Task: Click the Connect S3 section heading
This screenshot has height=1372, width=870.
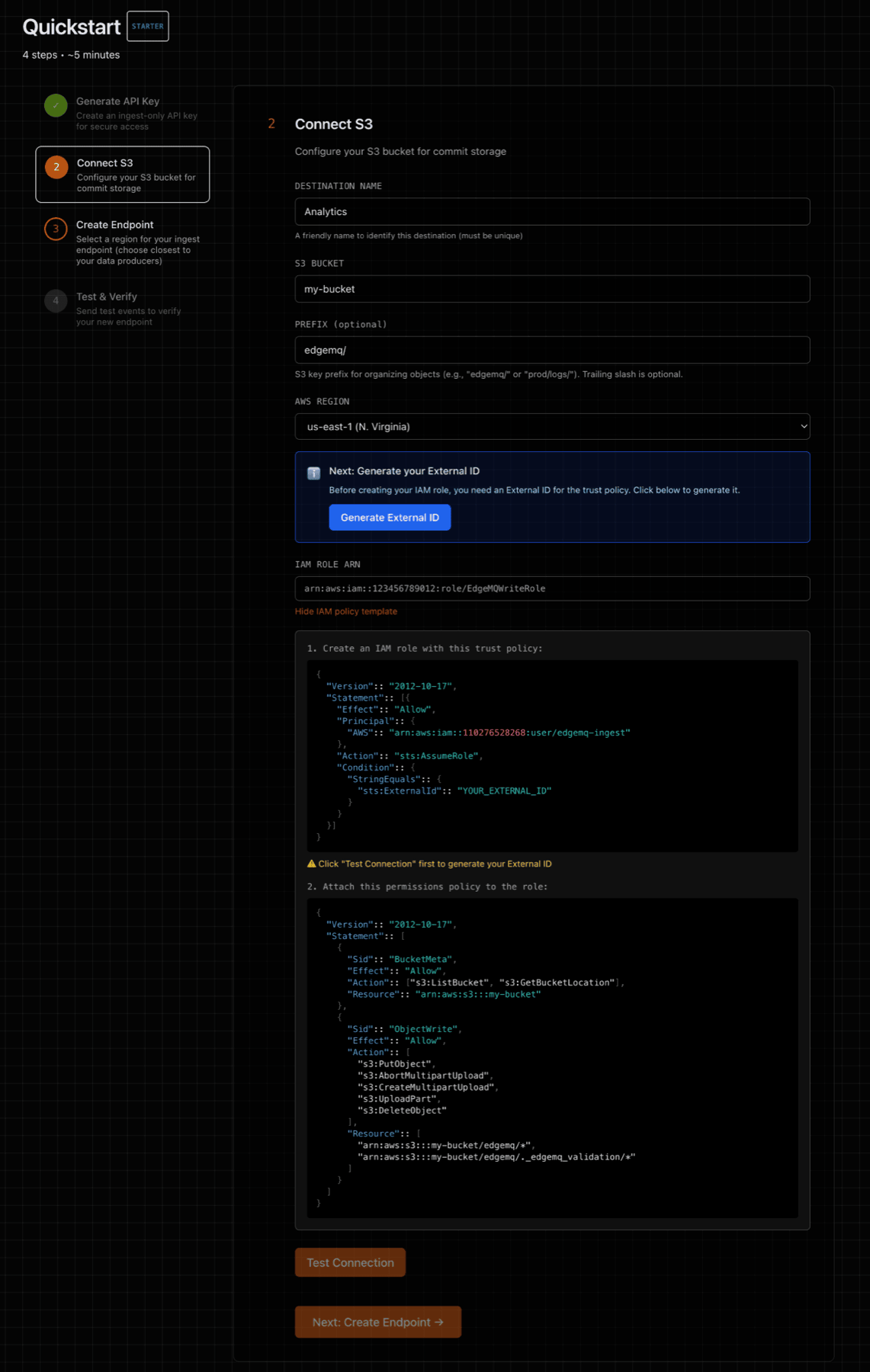Action: 334,124
